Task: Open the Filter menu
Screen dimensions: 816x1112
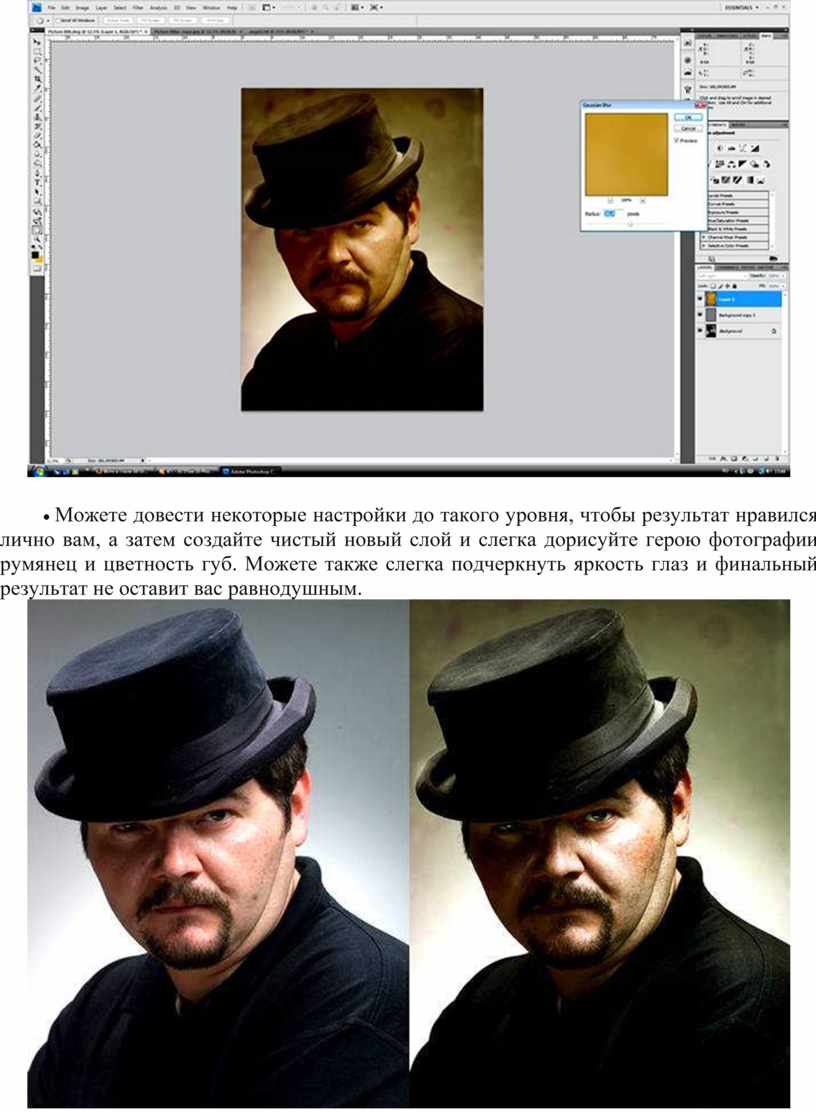Action: 138,7
